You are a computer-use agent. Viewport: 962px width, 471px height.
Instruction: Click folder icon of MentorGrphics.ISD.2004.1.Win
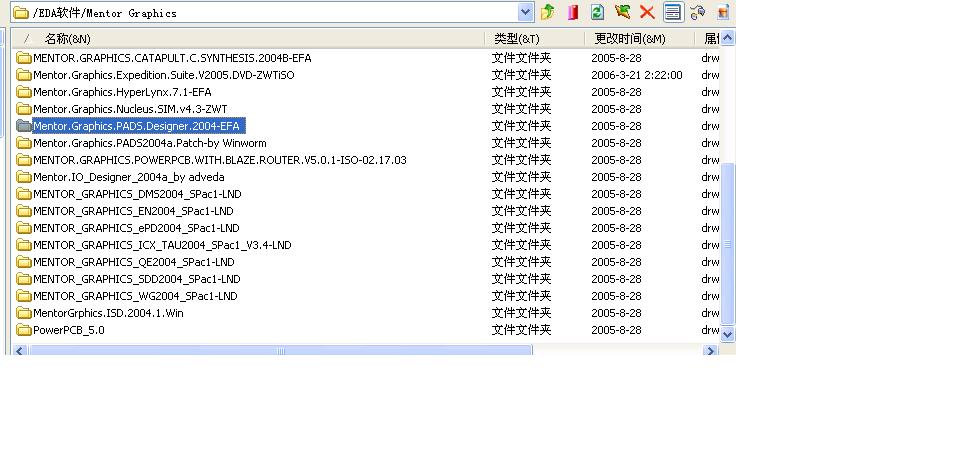24,313
